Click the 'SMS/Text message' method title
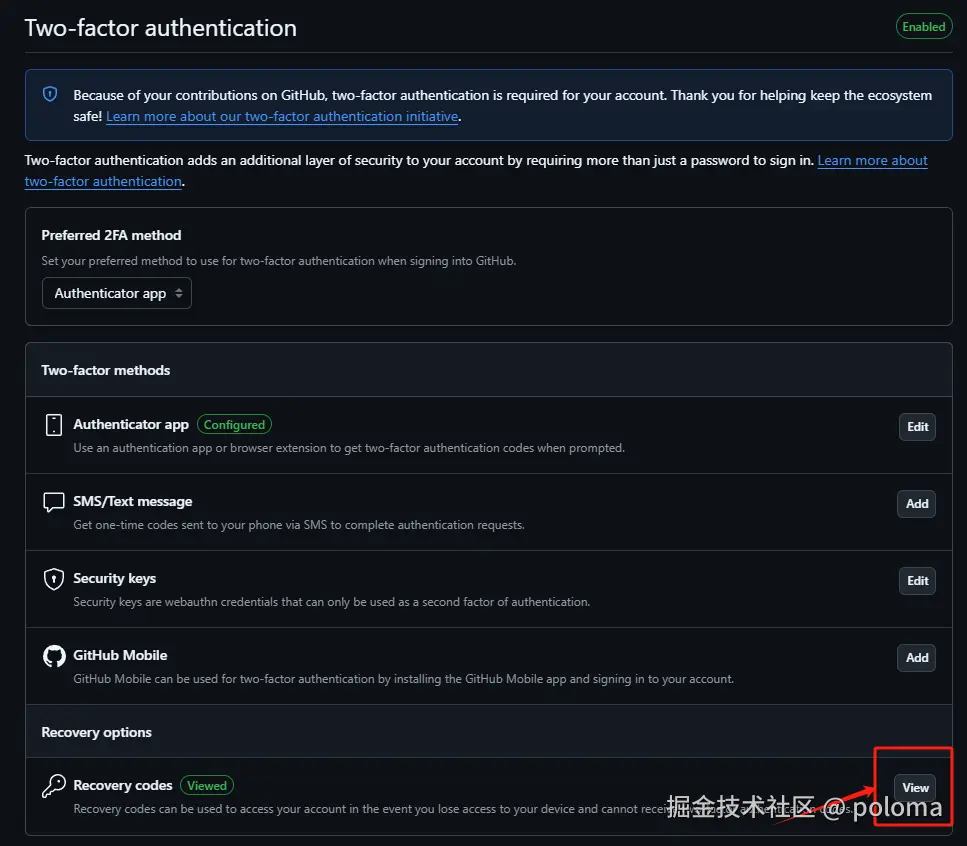Screen dimensions: 967x846 133,501
